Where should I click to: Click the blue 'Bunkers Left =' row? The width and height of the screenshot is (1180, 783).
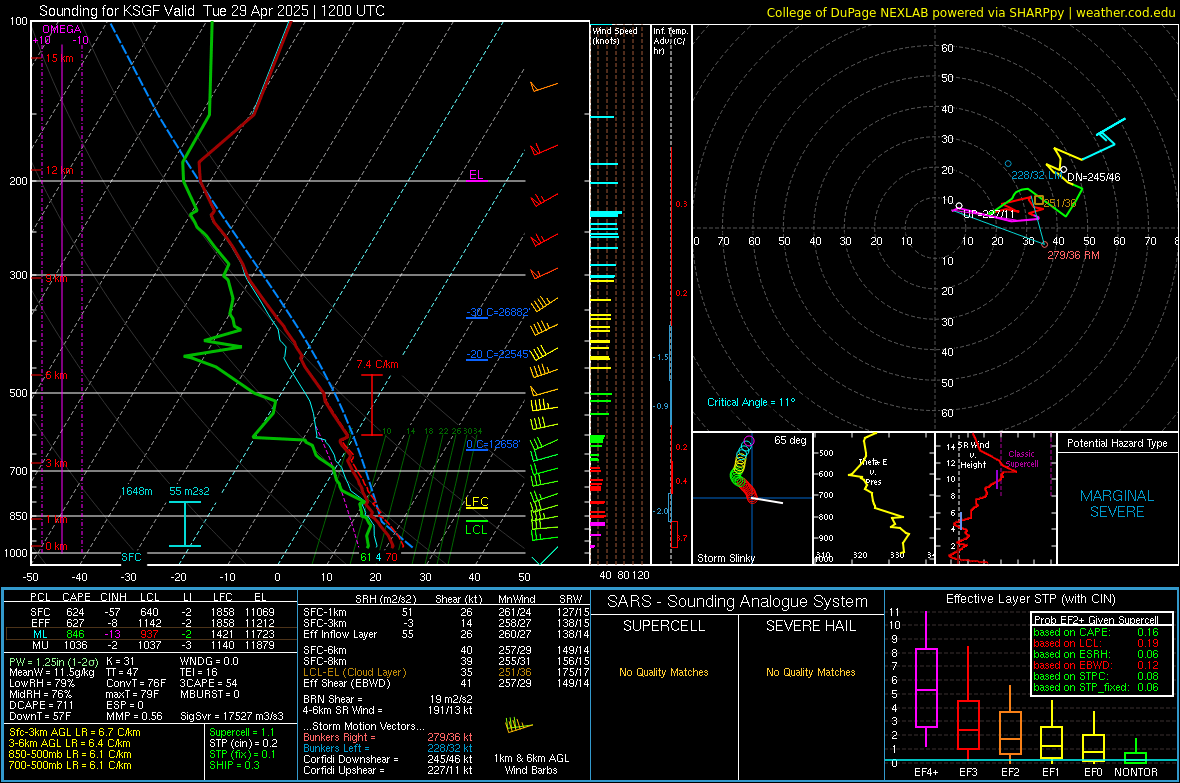pos(388,748)
